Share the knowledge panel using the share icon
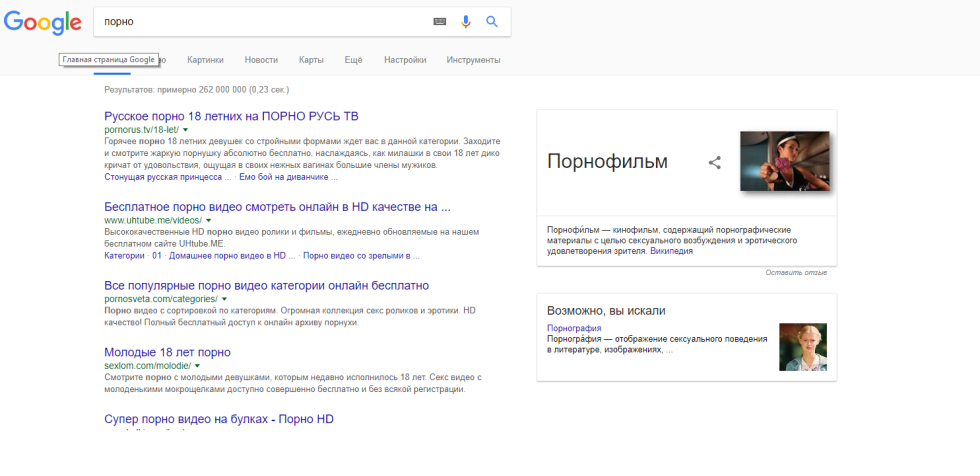 pos(714,162)
